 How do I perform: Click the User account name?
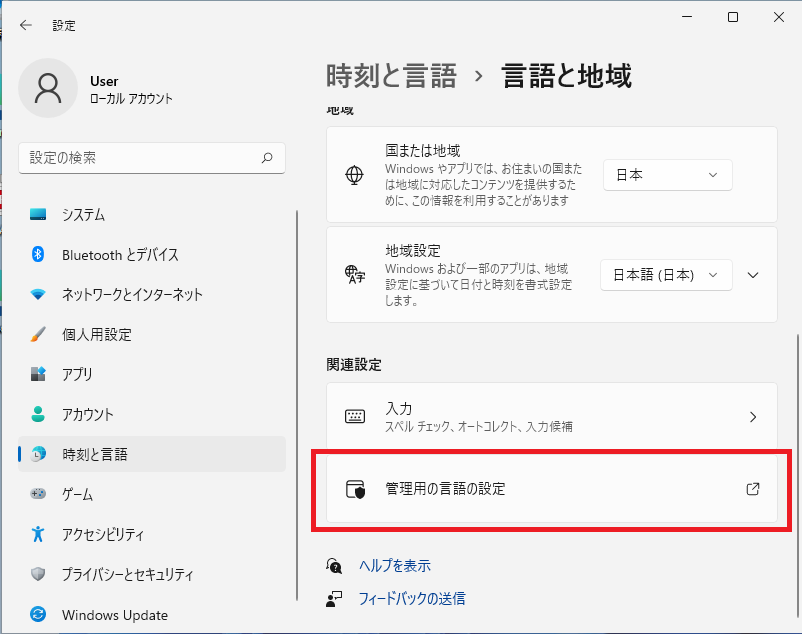104,81
